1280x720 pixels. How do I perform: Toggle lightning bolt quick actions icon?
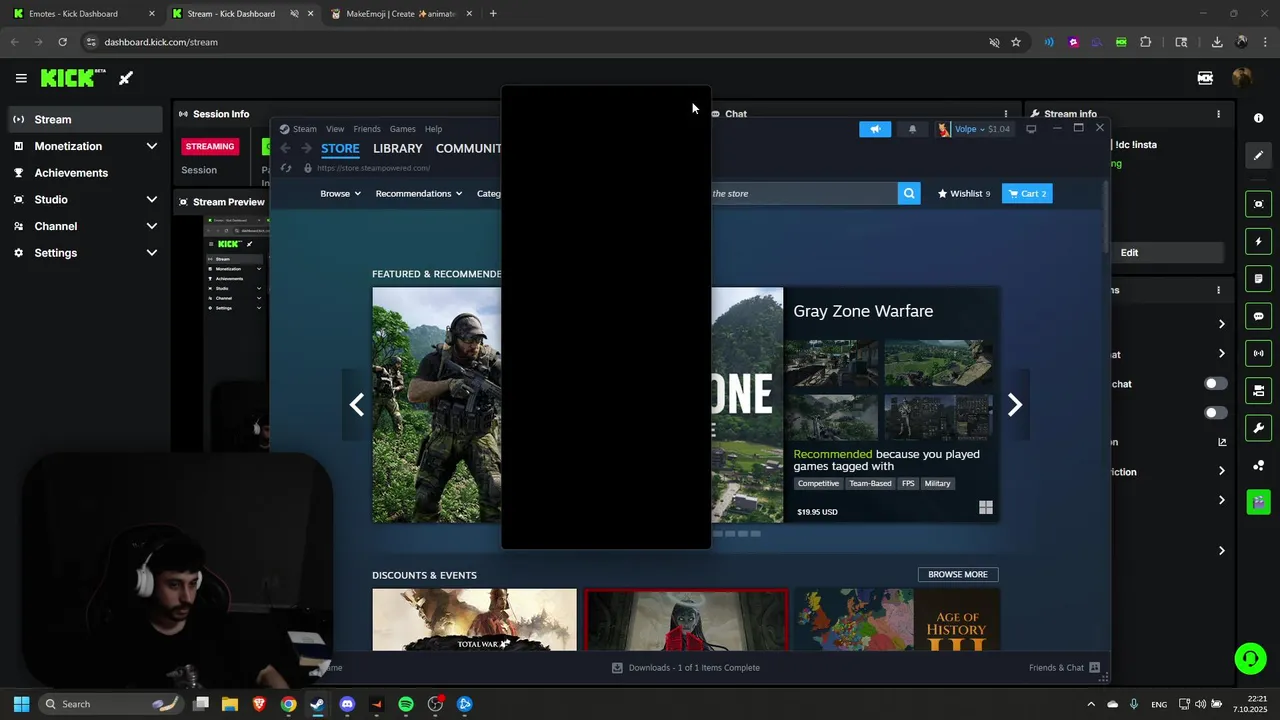pos(1258,241)
